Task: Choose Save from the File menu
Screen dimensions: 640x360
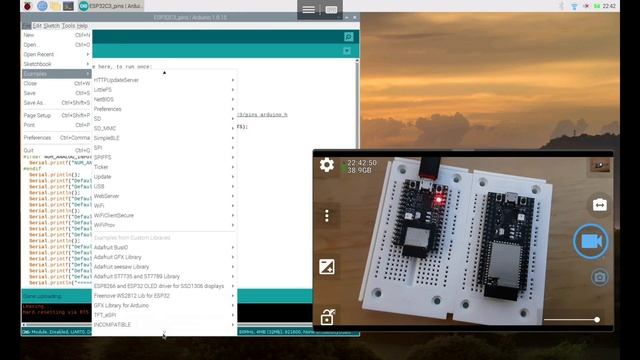Action: [57, 93]
